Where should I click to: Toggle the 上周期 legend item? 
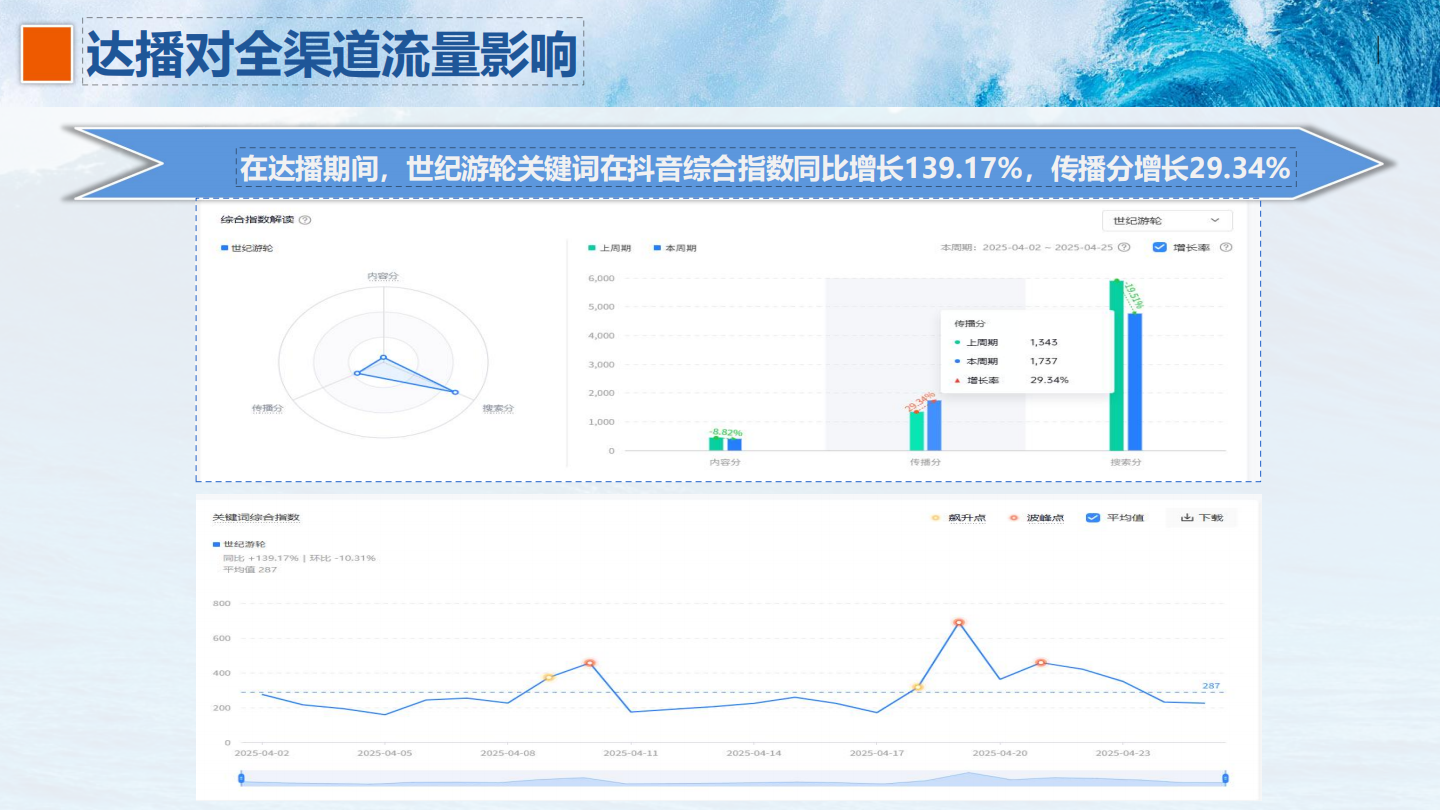[x=609, y=248]
